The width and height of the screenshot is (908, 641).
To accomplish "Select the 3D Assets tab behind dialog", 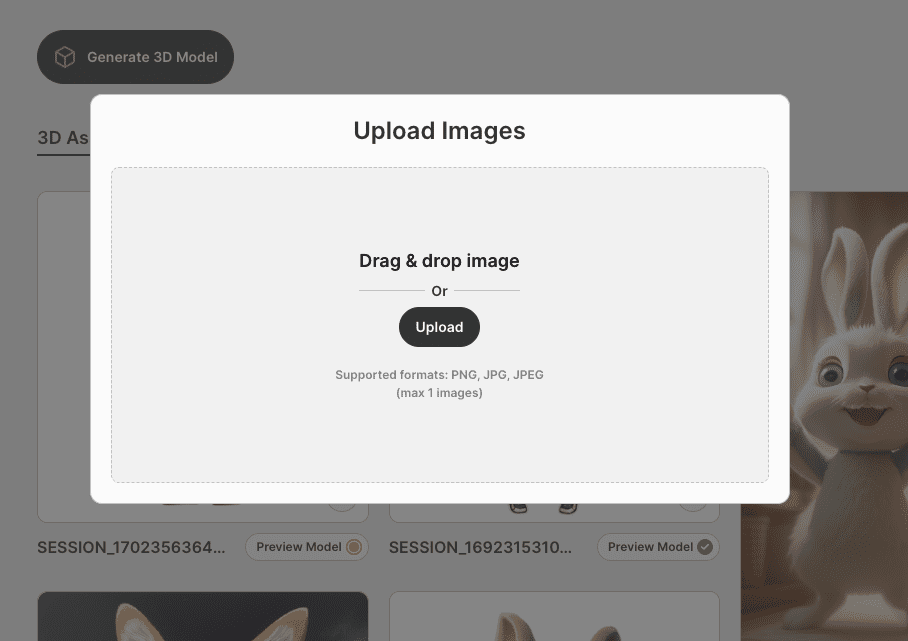I will [63, 139].
